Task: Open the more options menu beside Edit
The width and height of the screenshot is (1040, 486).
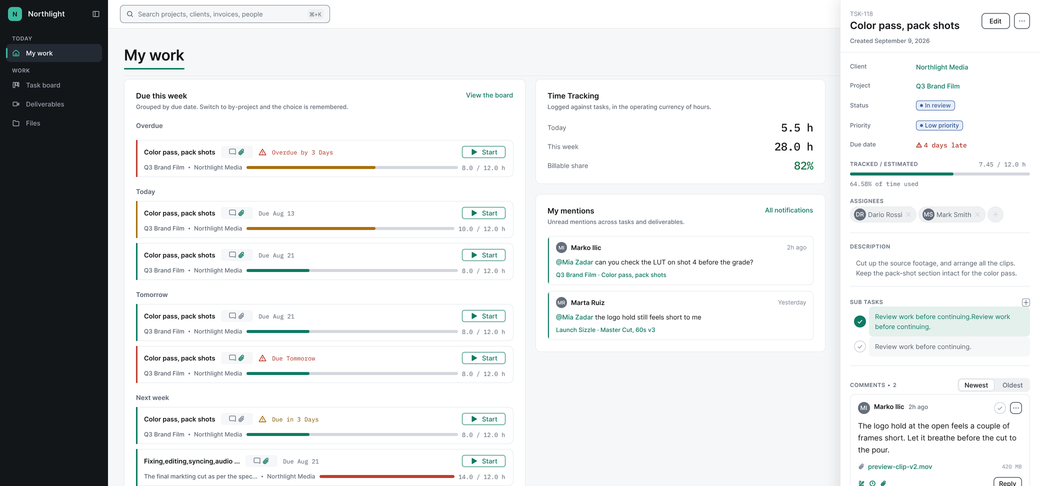Action: [1021, 21]
